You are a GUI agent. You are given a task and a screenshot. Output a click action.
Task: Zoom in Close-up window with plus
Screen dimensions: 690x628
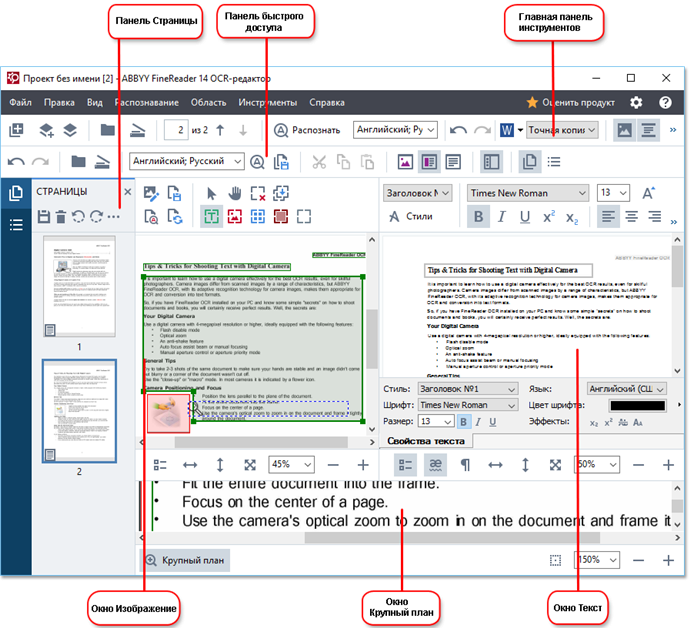(x=668, y=560)
